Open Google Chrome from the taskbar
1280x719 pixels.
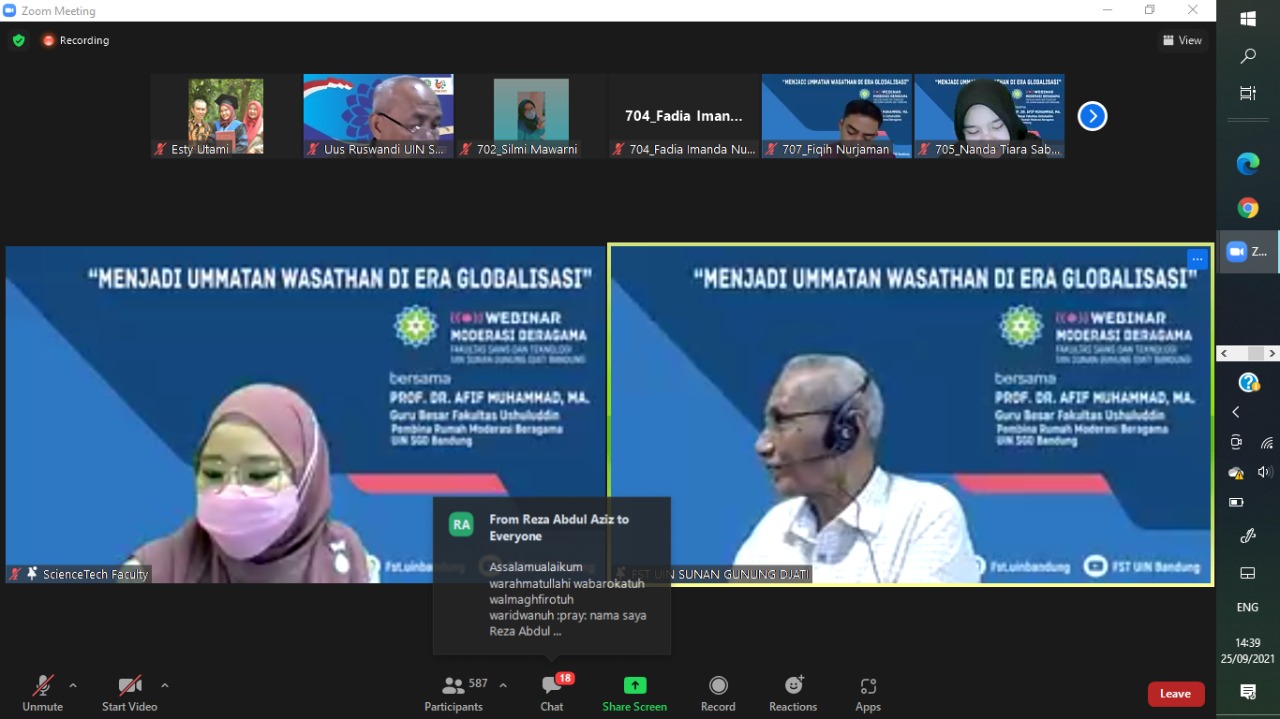point(1247,208)
